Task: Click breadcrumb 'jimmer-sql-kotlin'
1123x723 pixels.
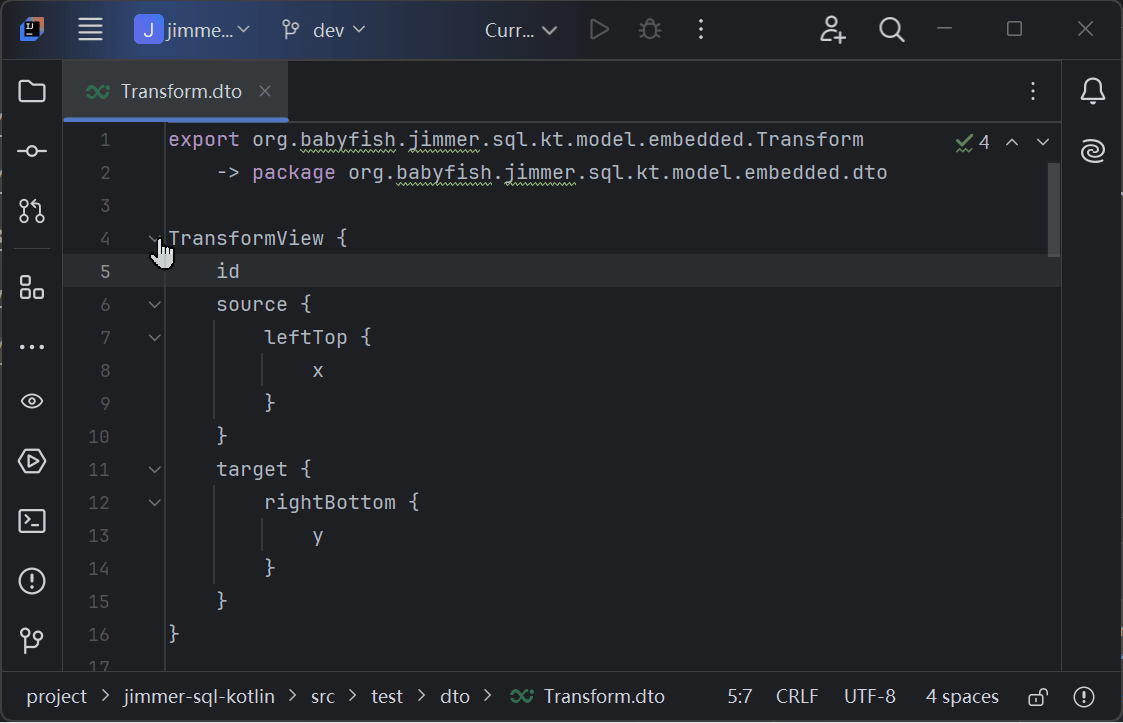Action: [198, 696]
